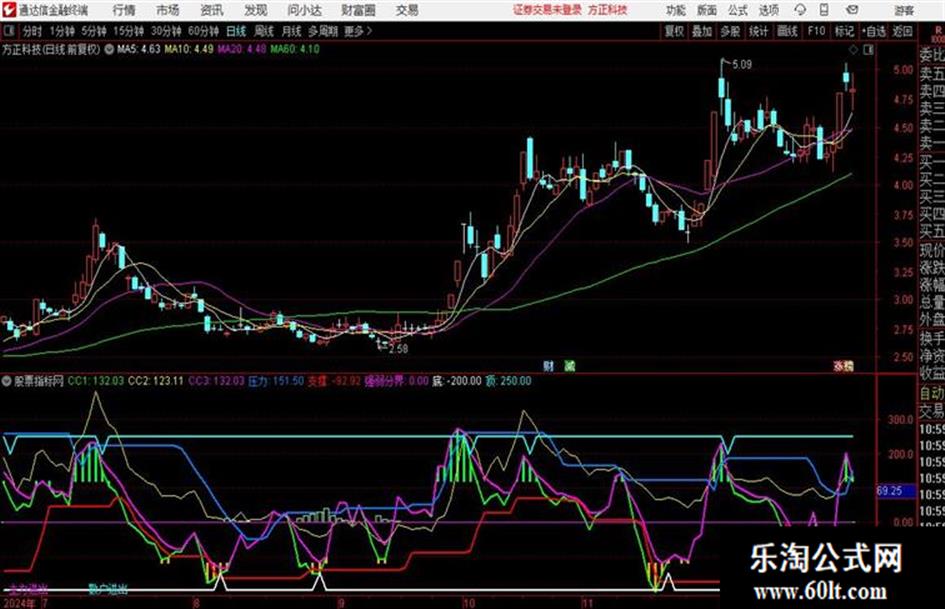Screen dimensions: 945x609
Task: Add stock via 自选 button
Action: [x=874, y=31]
